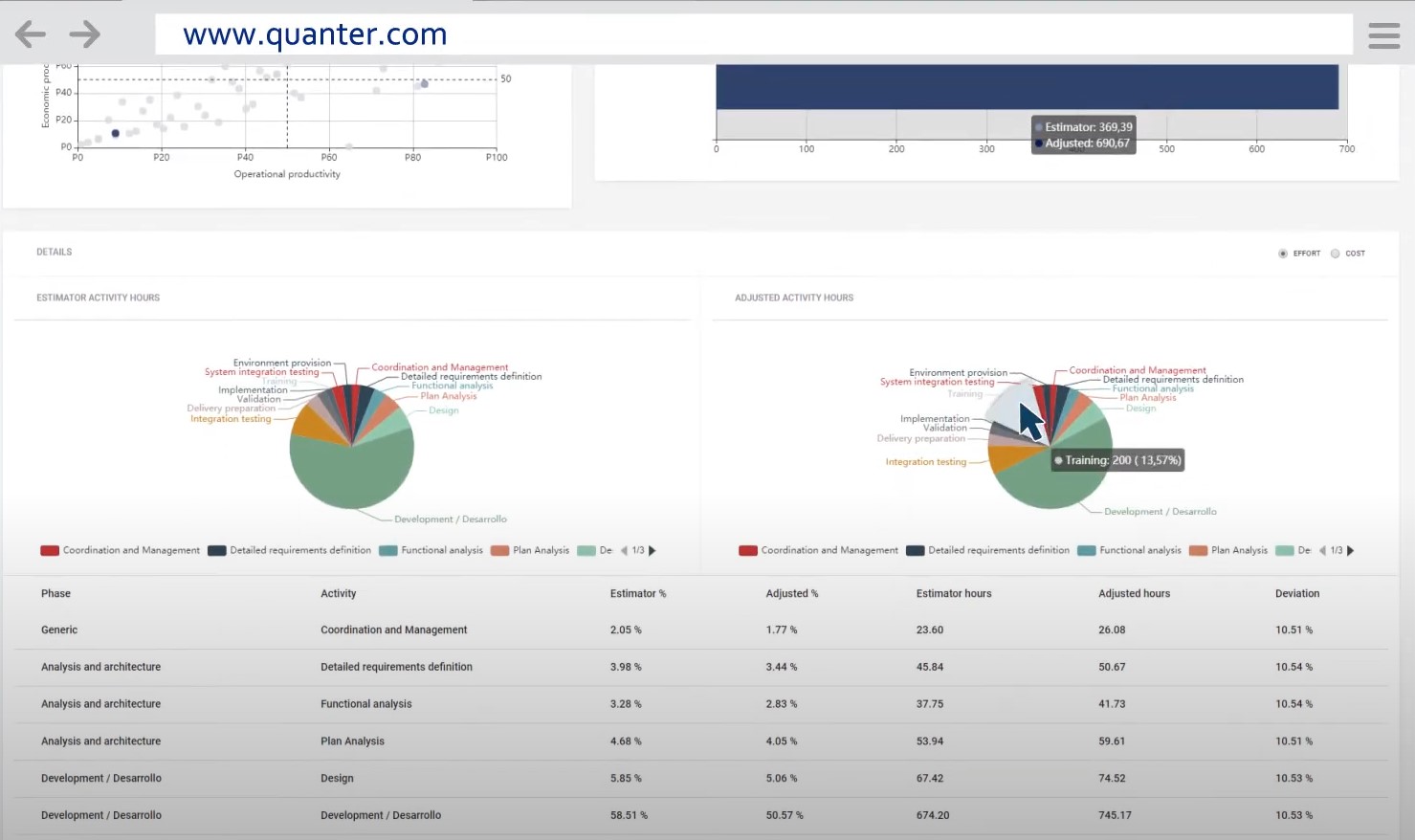The image size is (1415, 840).
Task: Go to next legend page in Adjusted chart
Action: (x=1351, y=551)
